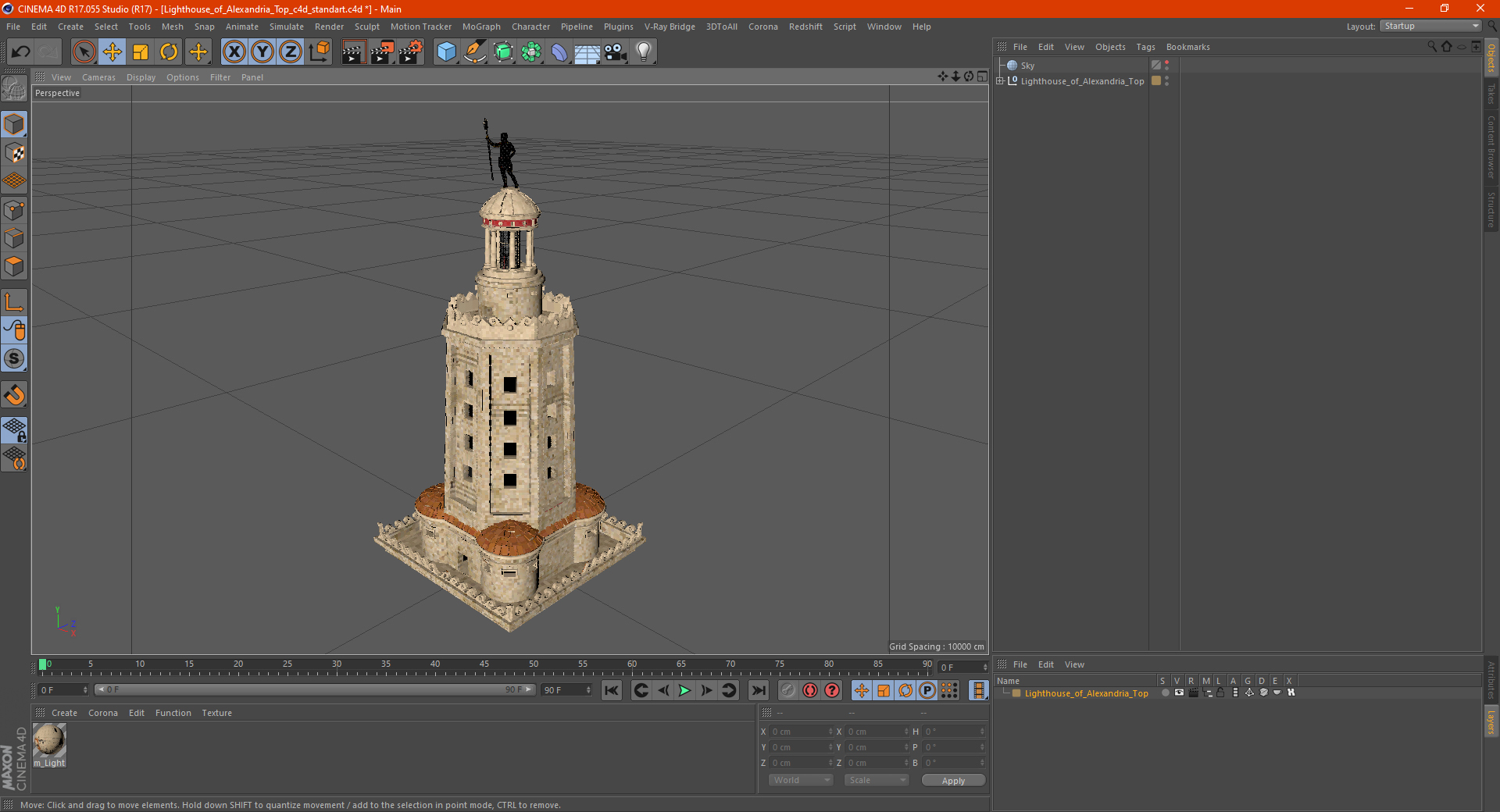The height and width of the screenshot is (812, 1500).
Task: Select Sky object in Object Manager
Action: [1027, 66]
